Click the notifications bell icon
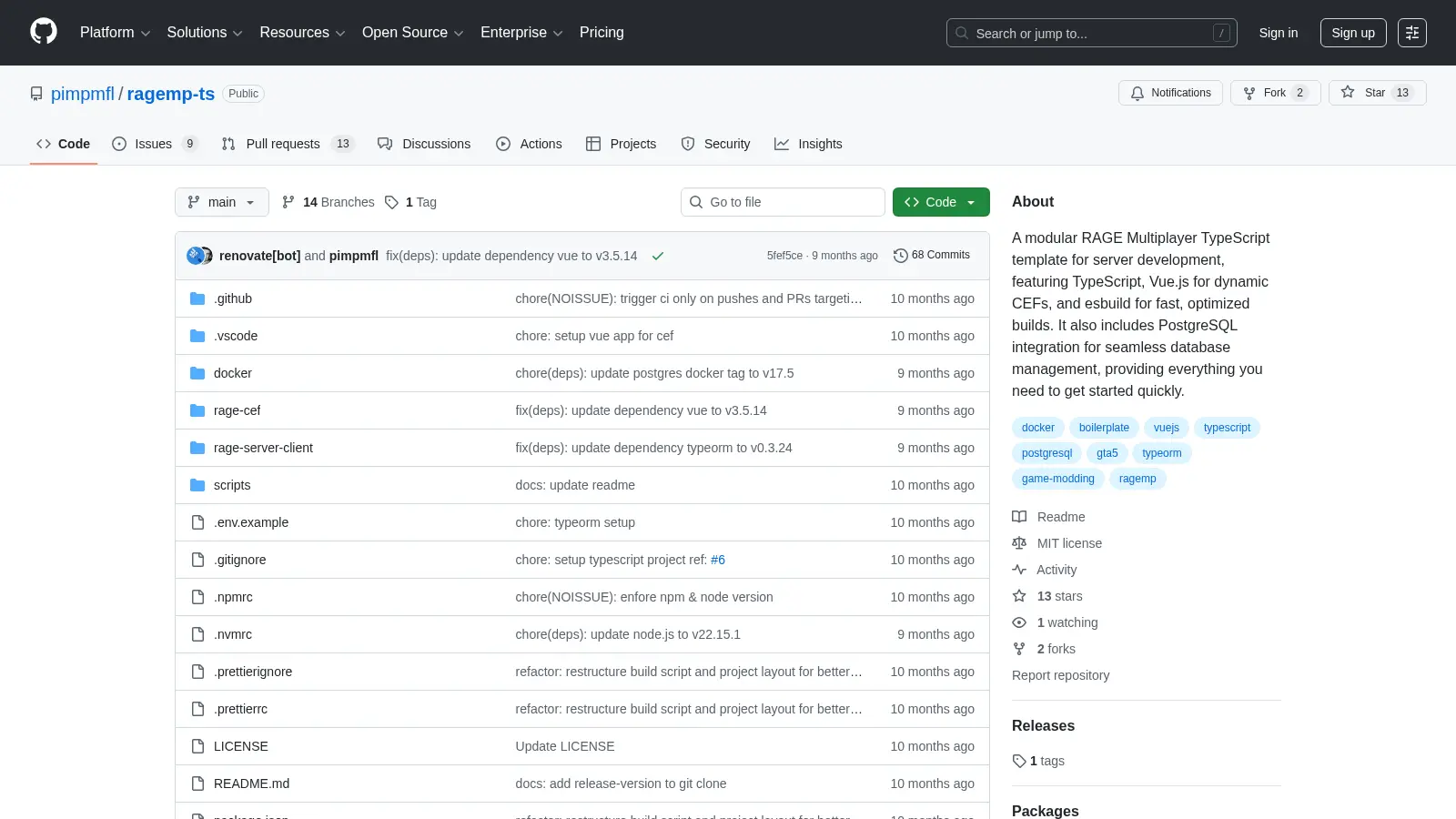Image resolution: width=1456 pixels, height=819 pixels. (1137, 93)
